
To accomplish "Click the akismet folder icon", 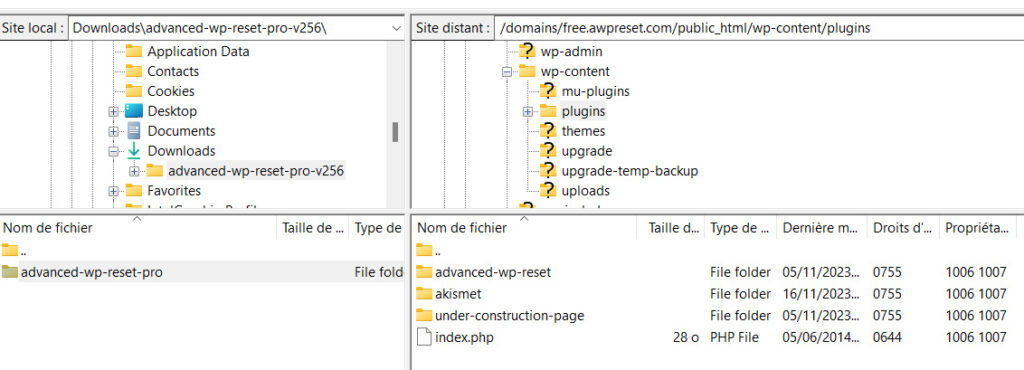I will 424,294.
